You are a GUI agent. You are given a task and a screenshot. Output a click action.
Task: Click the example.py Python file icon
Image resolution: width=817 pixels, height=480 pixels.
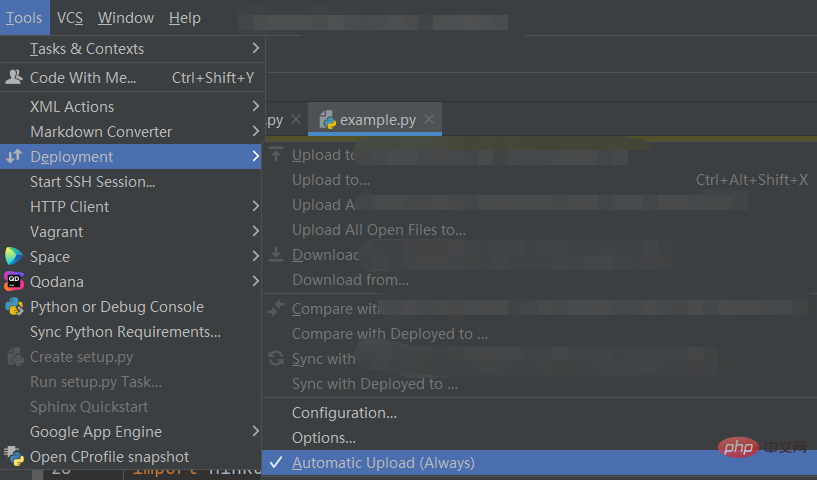click(x=327, y=120)
